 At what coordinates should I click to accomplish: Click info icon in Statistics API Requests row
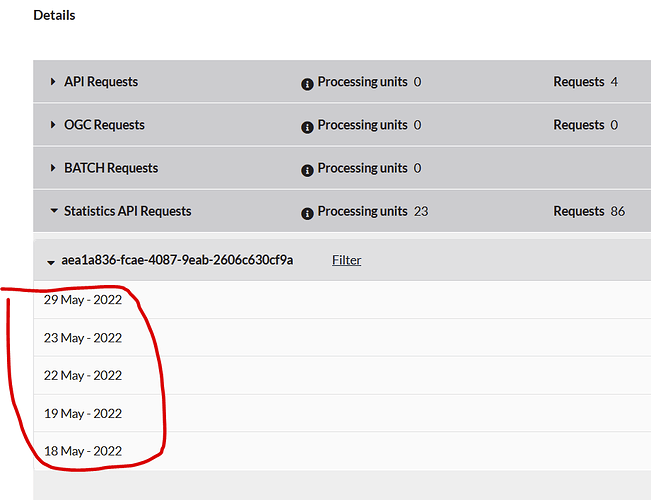(307, 214)
